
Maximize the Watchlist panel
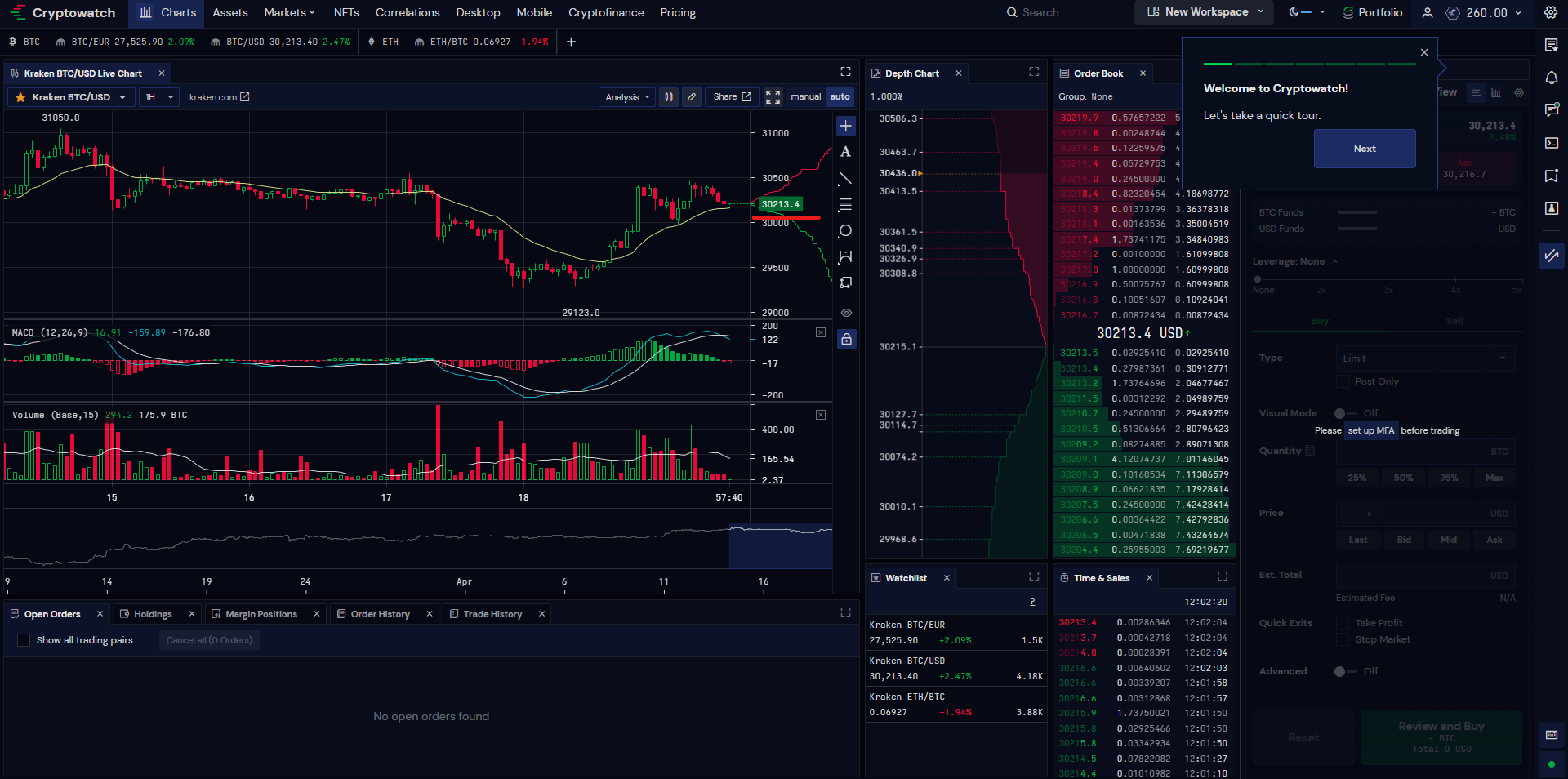click(1034, 576)
